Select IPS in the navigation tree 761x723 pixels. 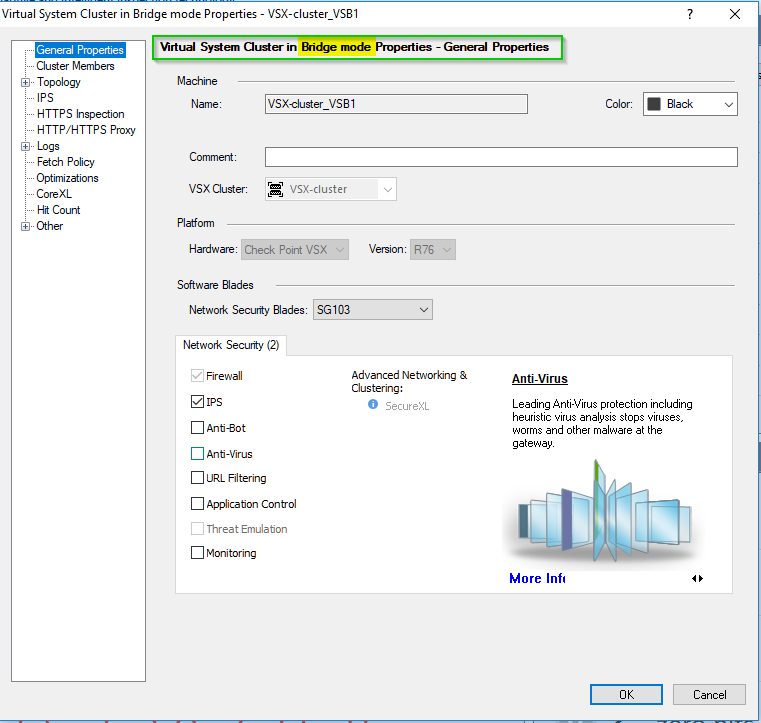point(45,98)
